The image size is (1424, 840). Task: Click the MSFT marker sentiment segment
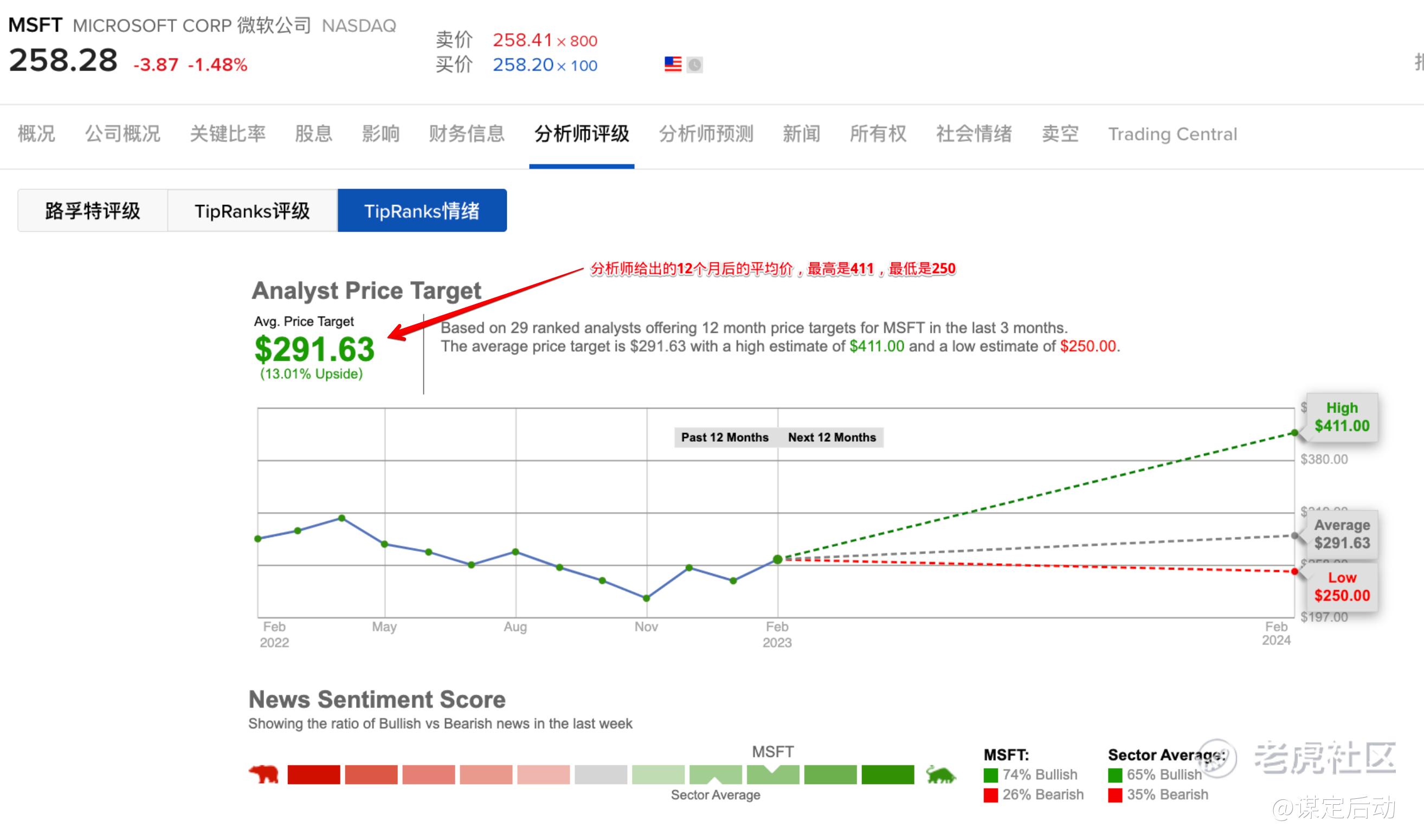[773, 774]
